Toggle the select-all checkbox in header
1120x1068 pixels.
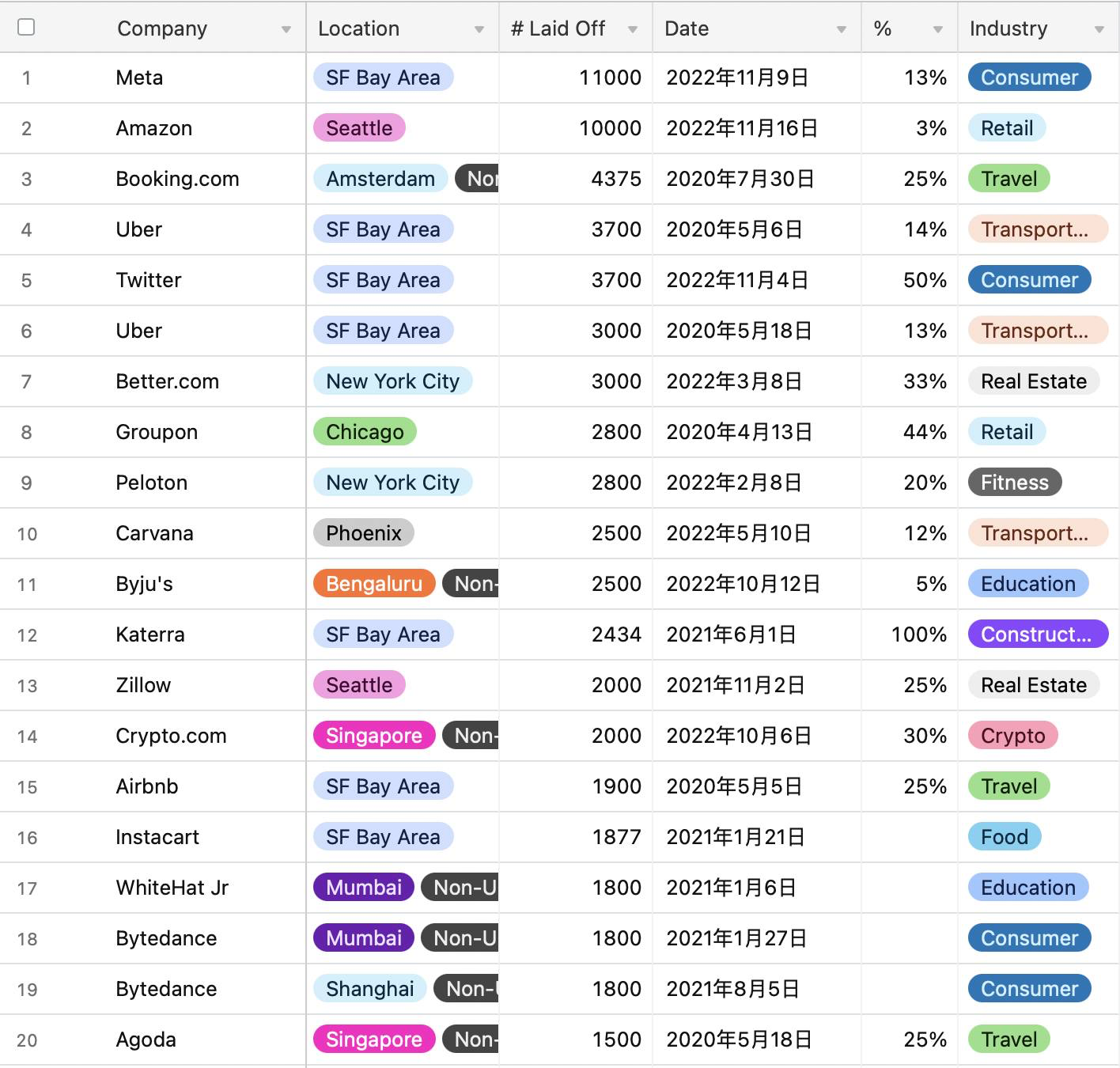coord(26,27)
